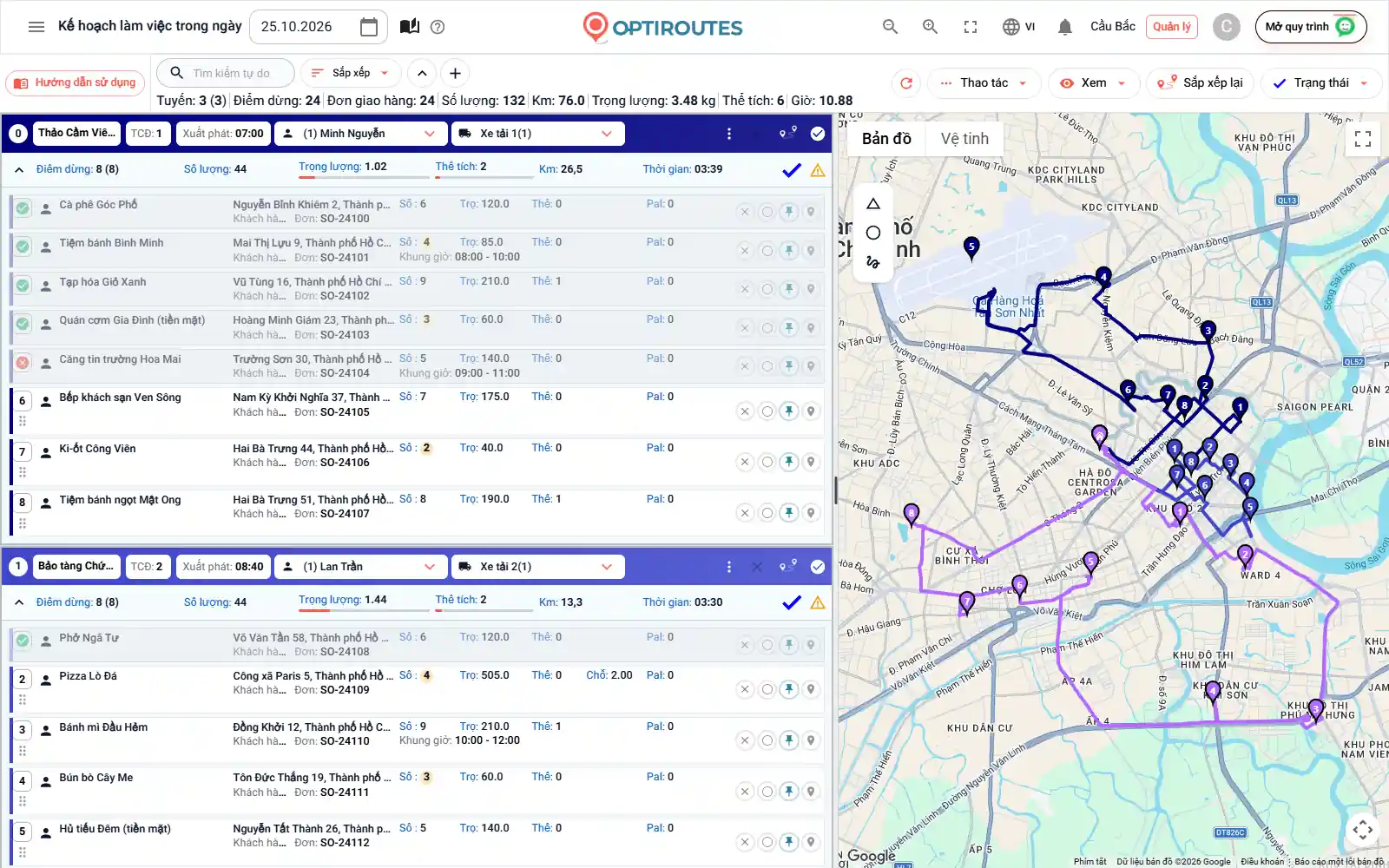Open the Thao tác actions menu
Screen dimensions: 1389x868
coord(984,83)
